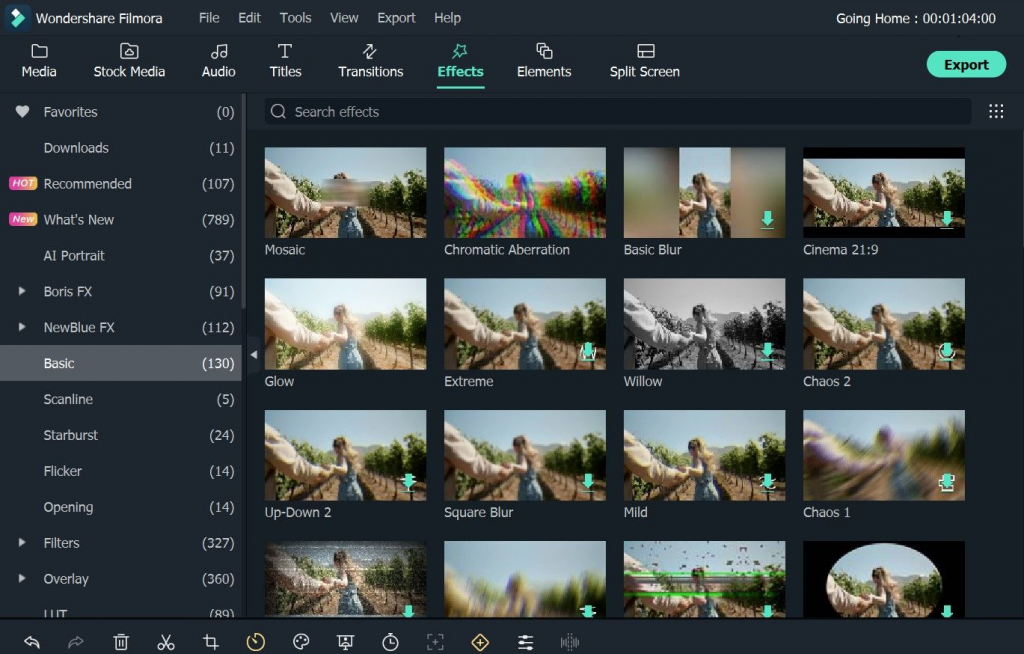1024x654 pixels.
Task: Open the Export menu in menu bar
Action: (x=396, y=18)
